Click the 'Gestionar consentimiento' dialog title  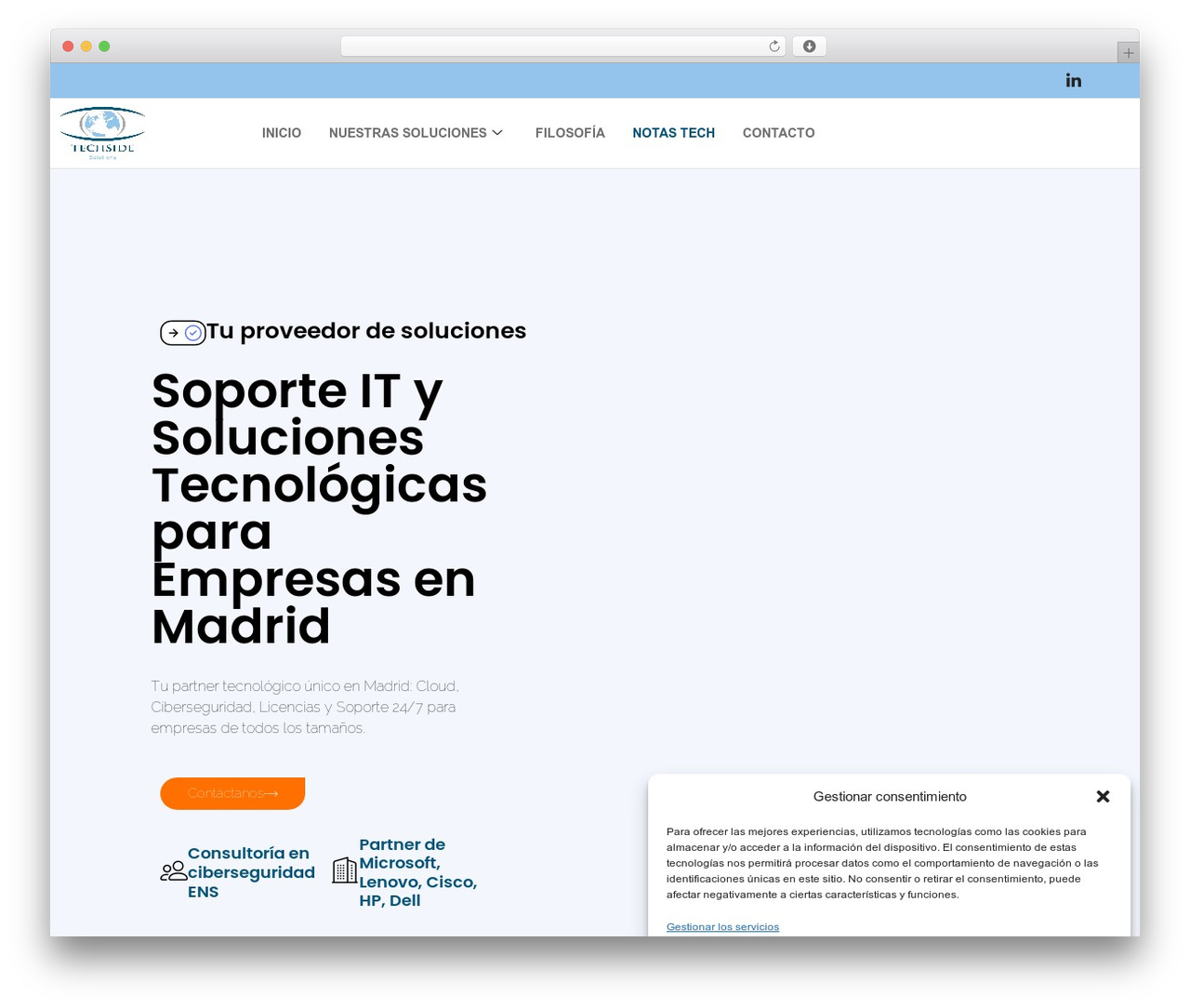(x=890, y=796)
